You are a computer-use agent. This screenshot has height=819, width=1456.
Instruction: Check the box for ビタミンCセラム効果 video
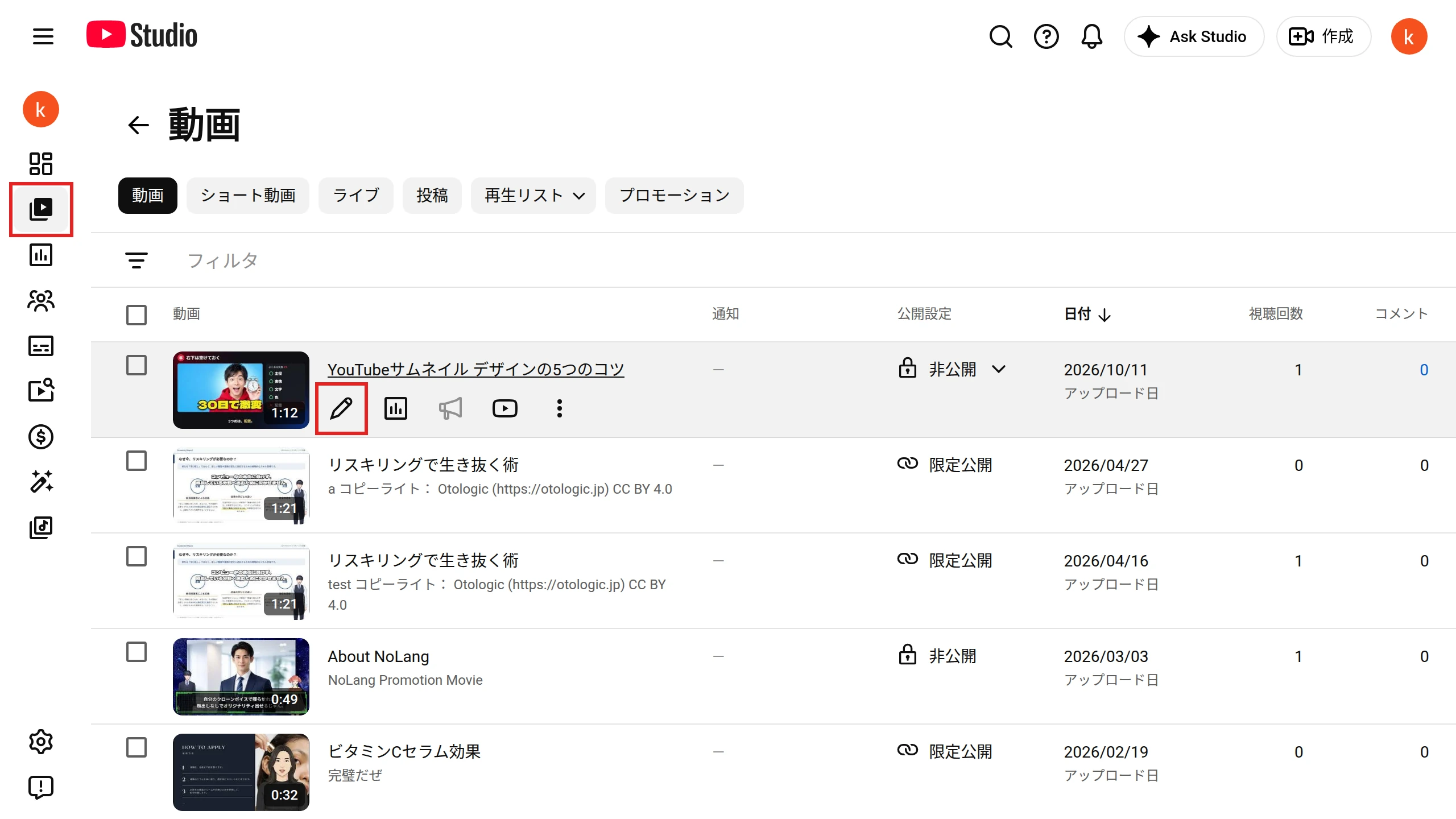[x=136, y=747]
